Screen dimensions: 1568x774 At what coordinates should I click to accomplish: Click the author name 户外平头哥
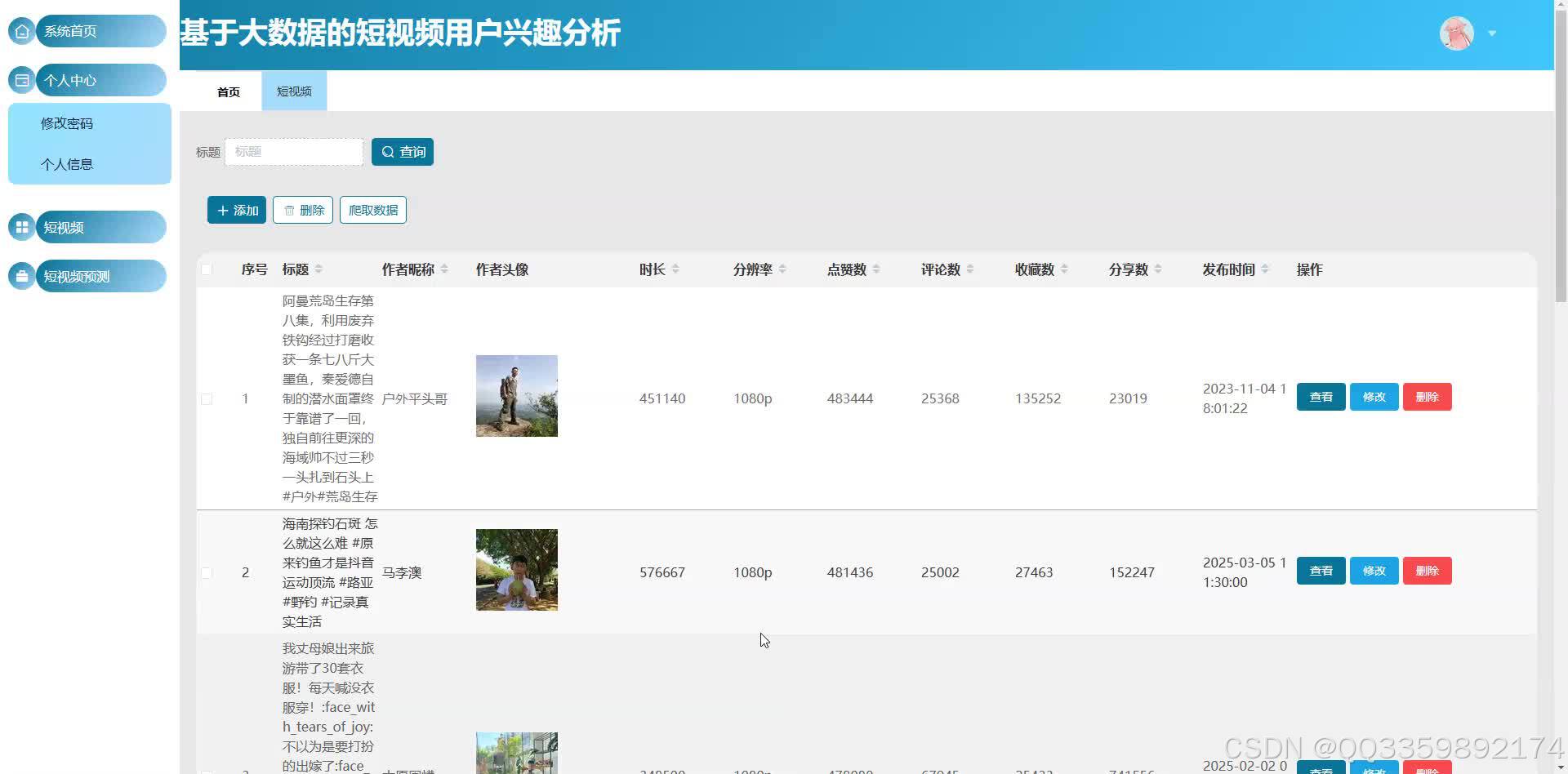coord(415,399)
